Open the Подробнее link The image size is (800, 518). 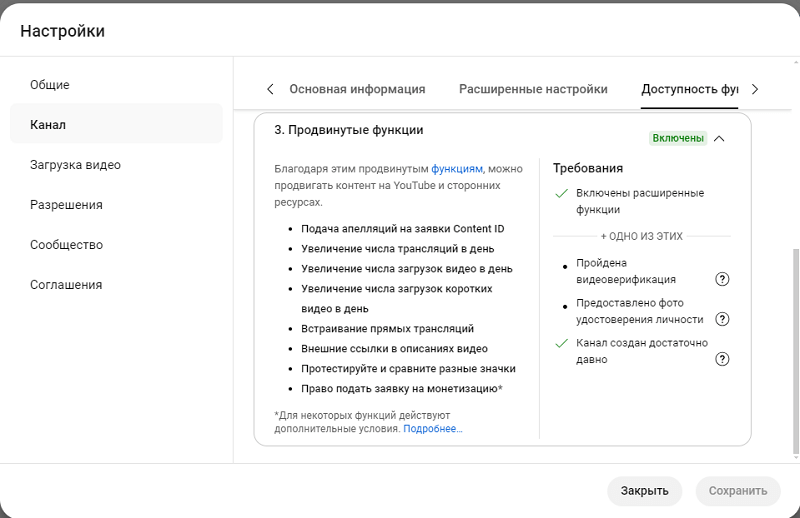tap(433, 429)
